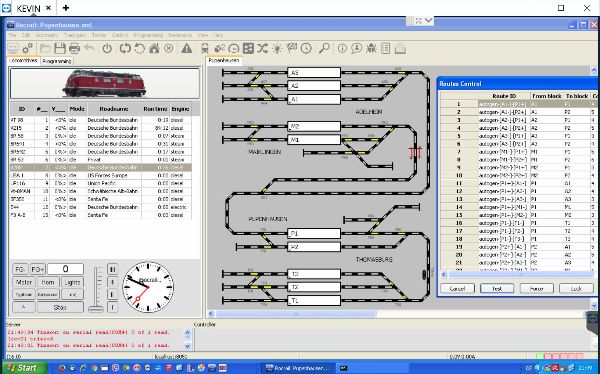The height and width of the screenshot is (374, 600).
Task: Toggle the Horn function button
Action: pos(48,282)
